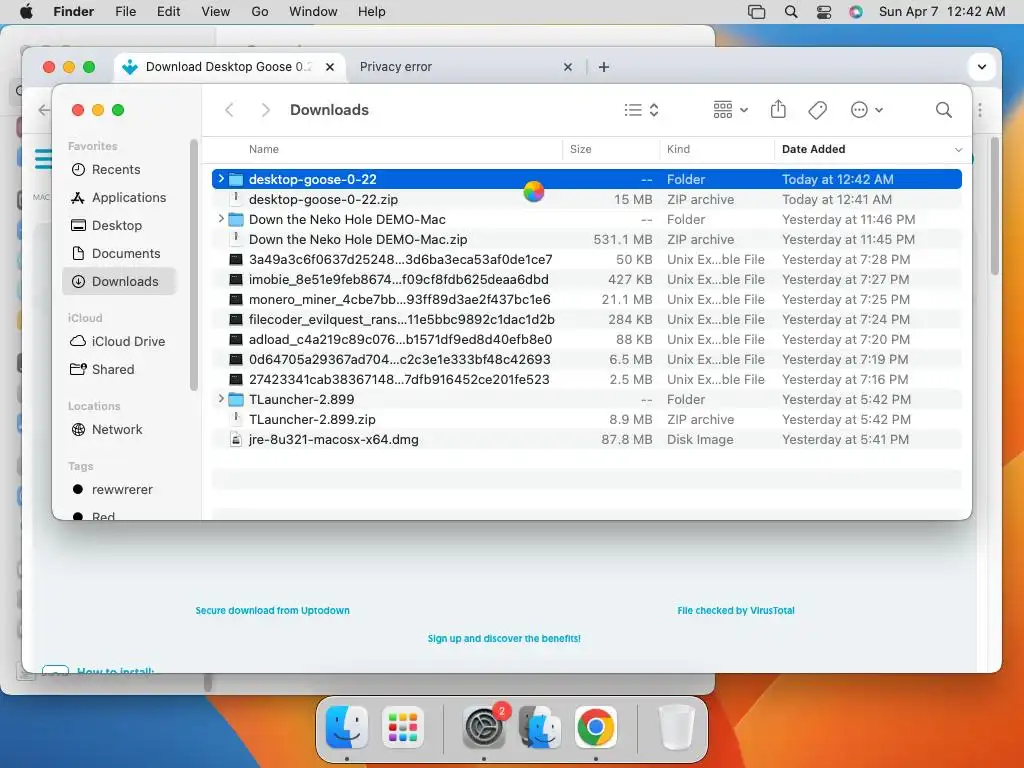Click the TLauncher-2.899 folder icon
The width and height of the screenshot is (1024, 768).
(x=236, y=399)
